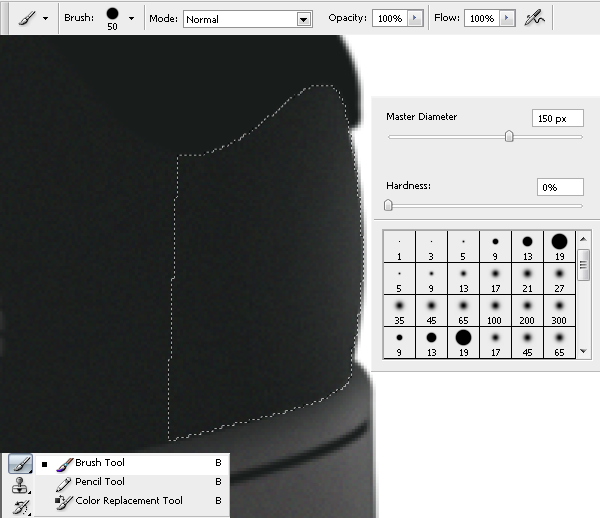Viewport: 600px width, 518px height.
Task: Select the 65 brush in fourth row
Action: coord(559,343)
